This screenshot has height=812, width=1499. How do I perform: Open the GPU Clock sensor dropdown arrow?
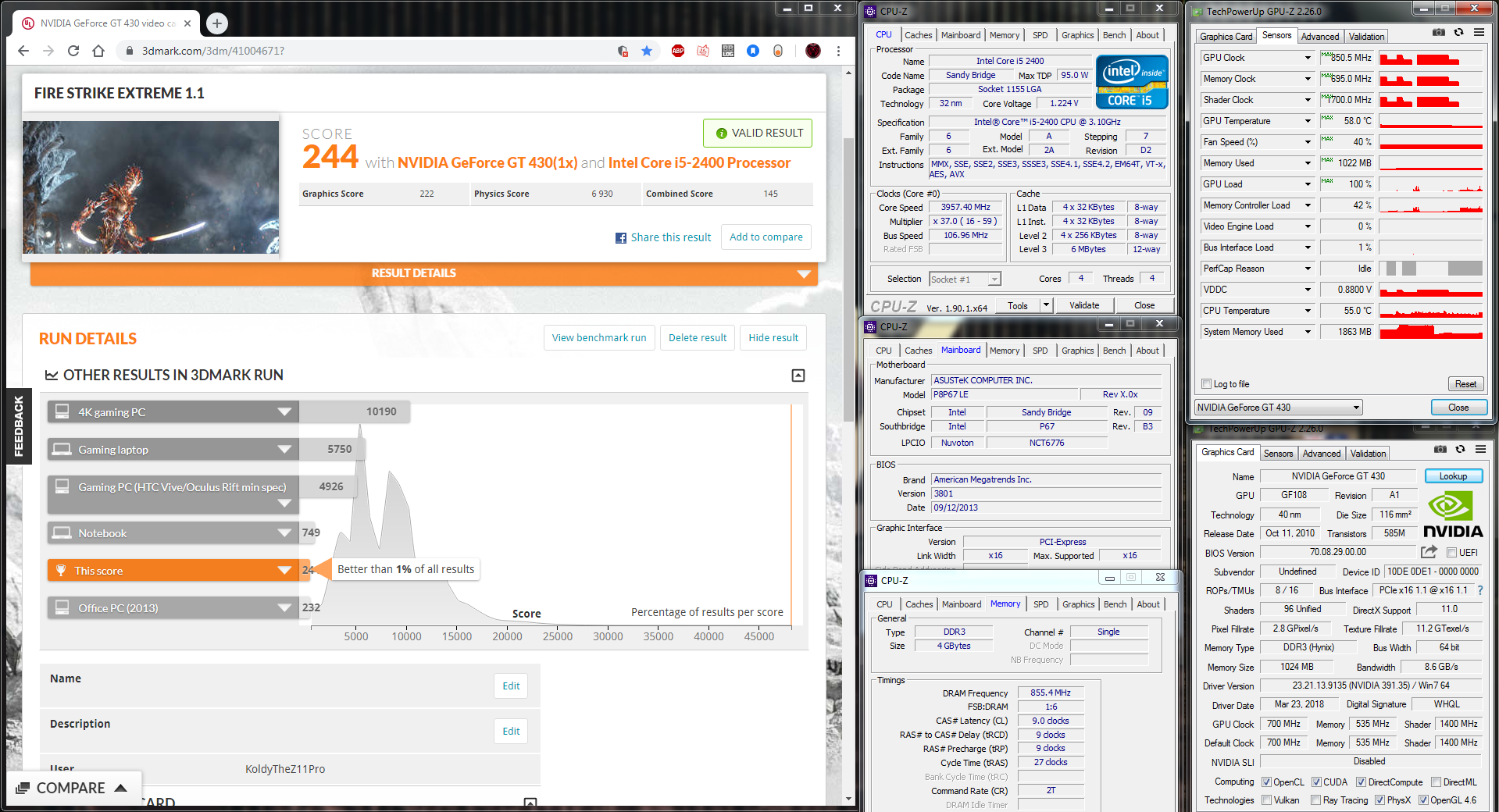(1308, 58)
